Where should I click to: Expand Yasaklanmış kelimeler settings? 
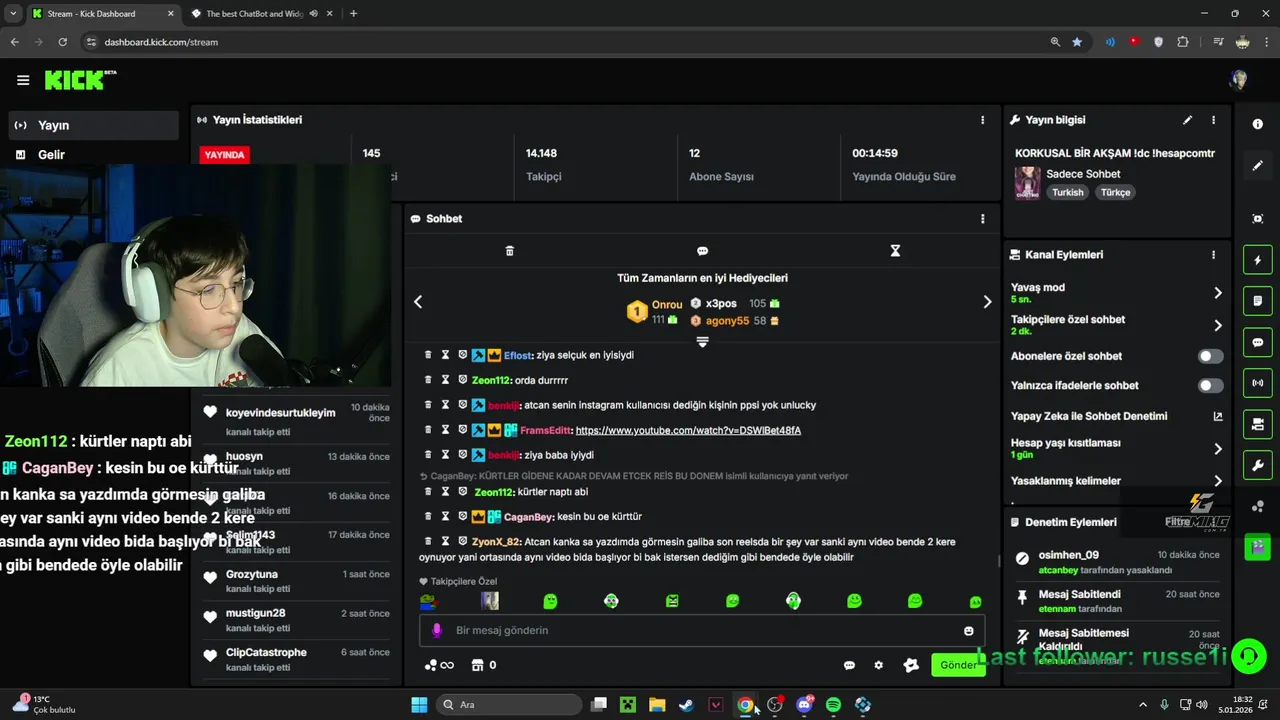1116,481
